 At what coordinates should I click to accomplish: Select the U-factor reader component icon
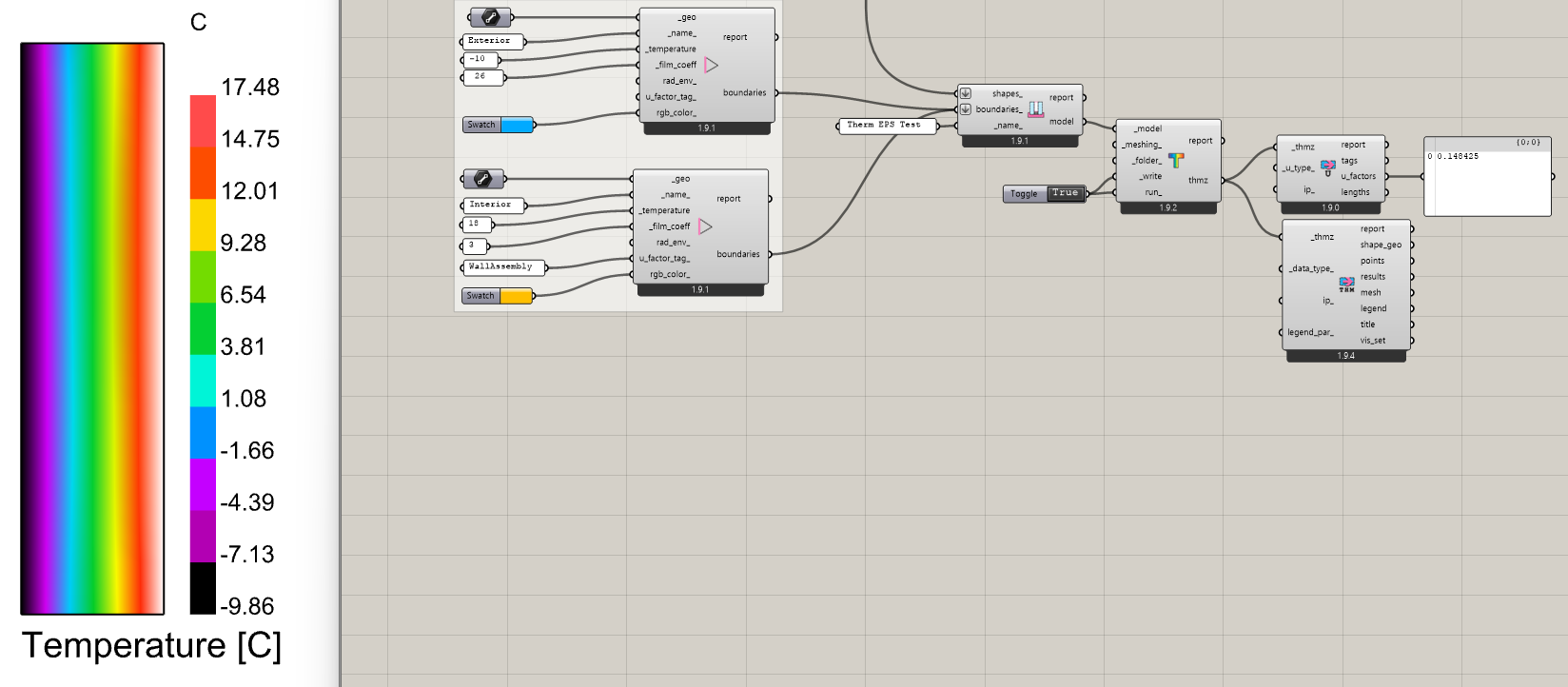pos(1328,168)
